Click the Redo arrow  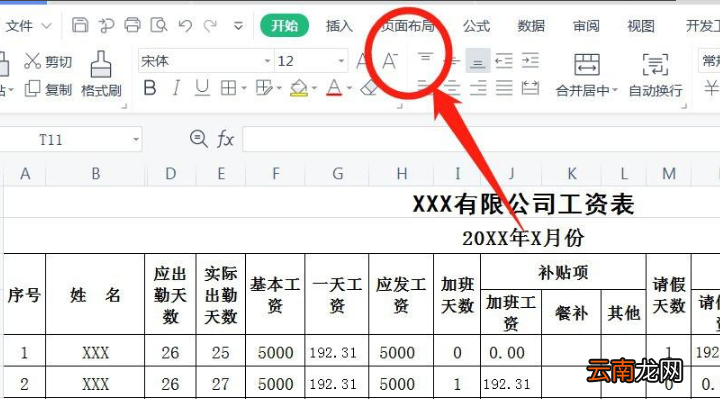pyautogui.click(x=210, y=25)
